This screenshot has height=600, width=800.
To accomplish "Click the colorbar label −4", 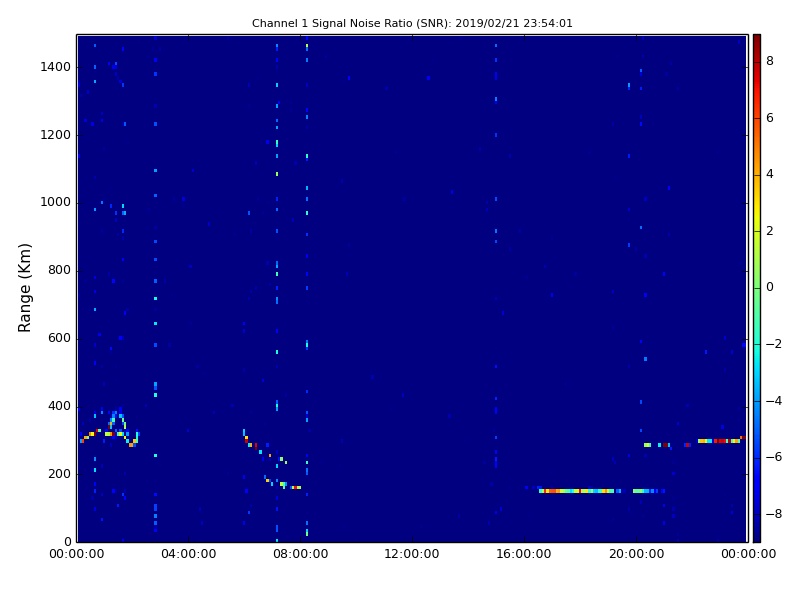I will coord(774,401).
